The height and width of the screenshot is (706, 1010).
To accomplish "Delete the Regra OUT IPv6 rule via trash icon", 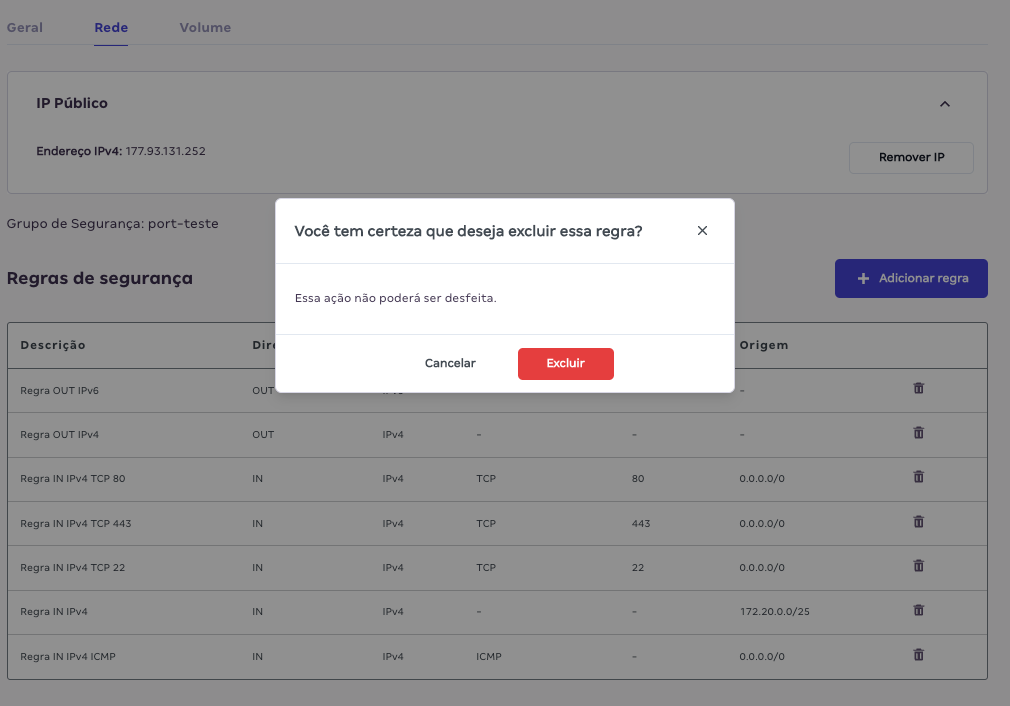I will 918,388.
